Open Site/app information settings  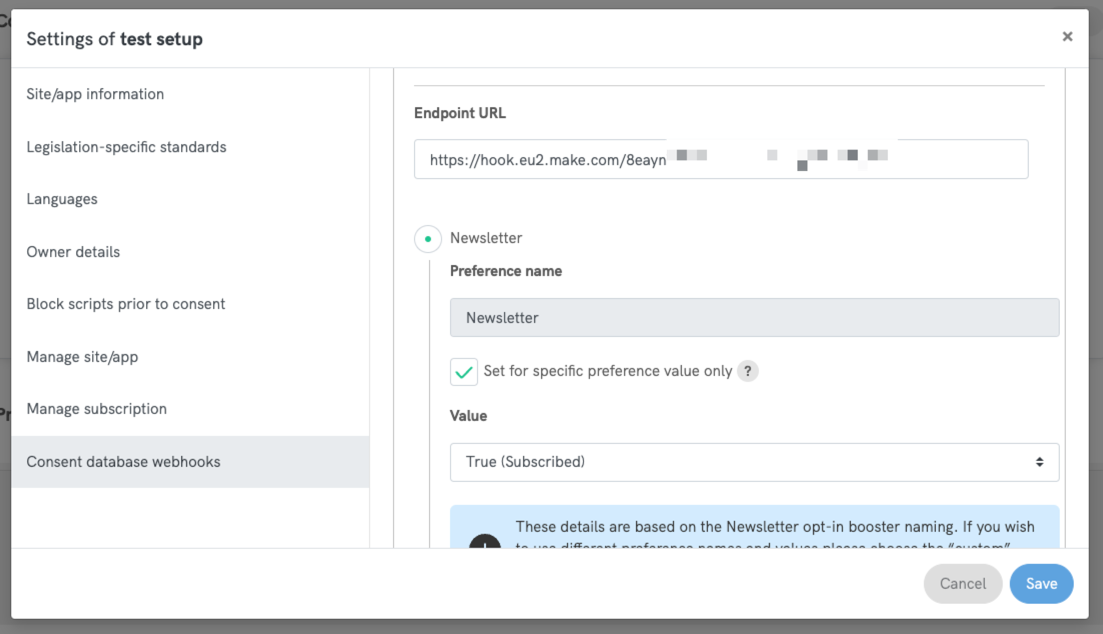coord(95,94)
